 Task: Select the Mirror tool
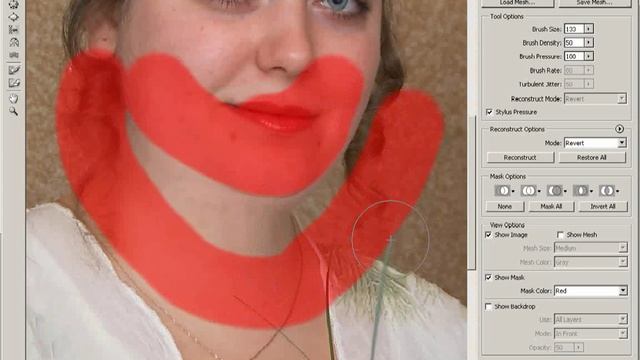pyautogui.click(x=14, y=42)
